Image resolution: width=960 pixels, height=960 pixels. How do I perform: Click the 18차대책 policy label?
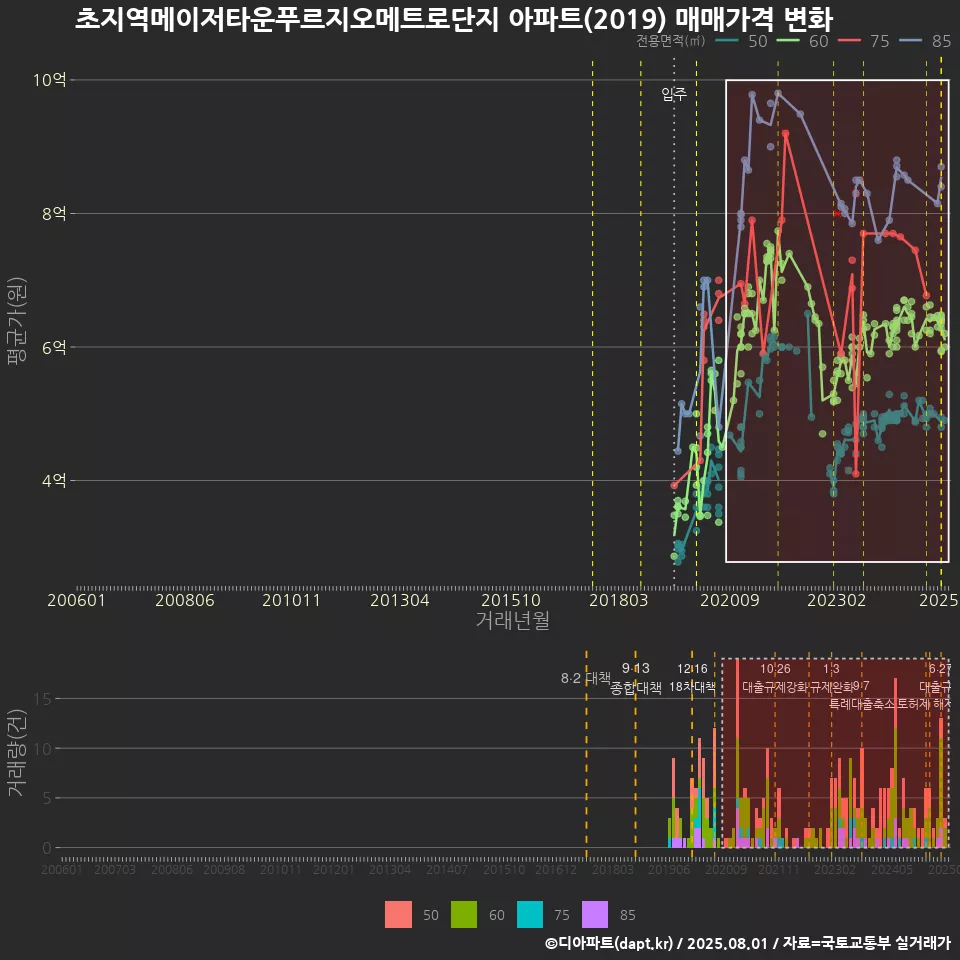692,686
